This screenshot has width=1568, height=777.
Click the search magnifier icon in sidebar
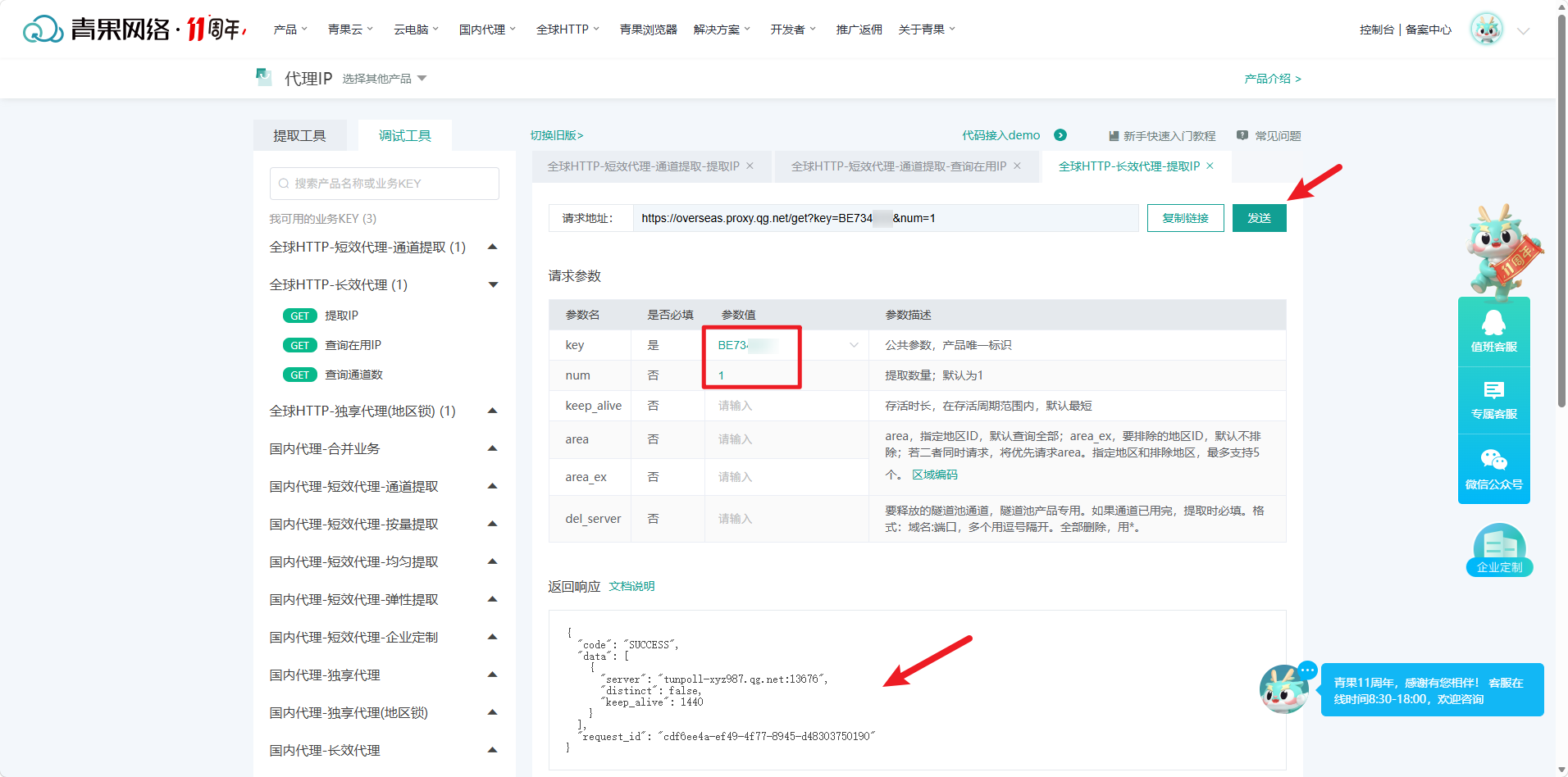[284, 184]
